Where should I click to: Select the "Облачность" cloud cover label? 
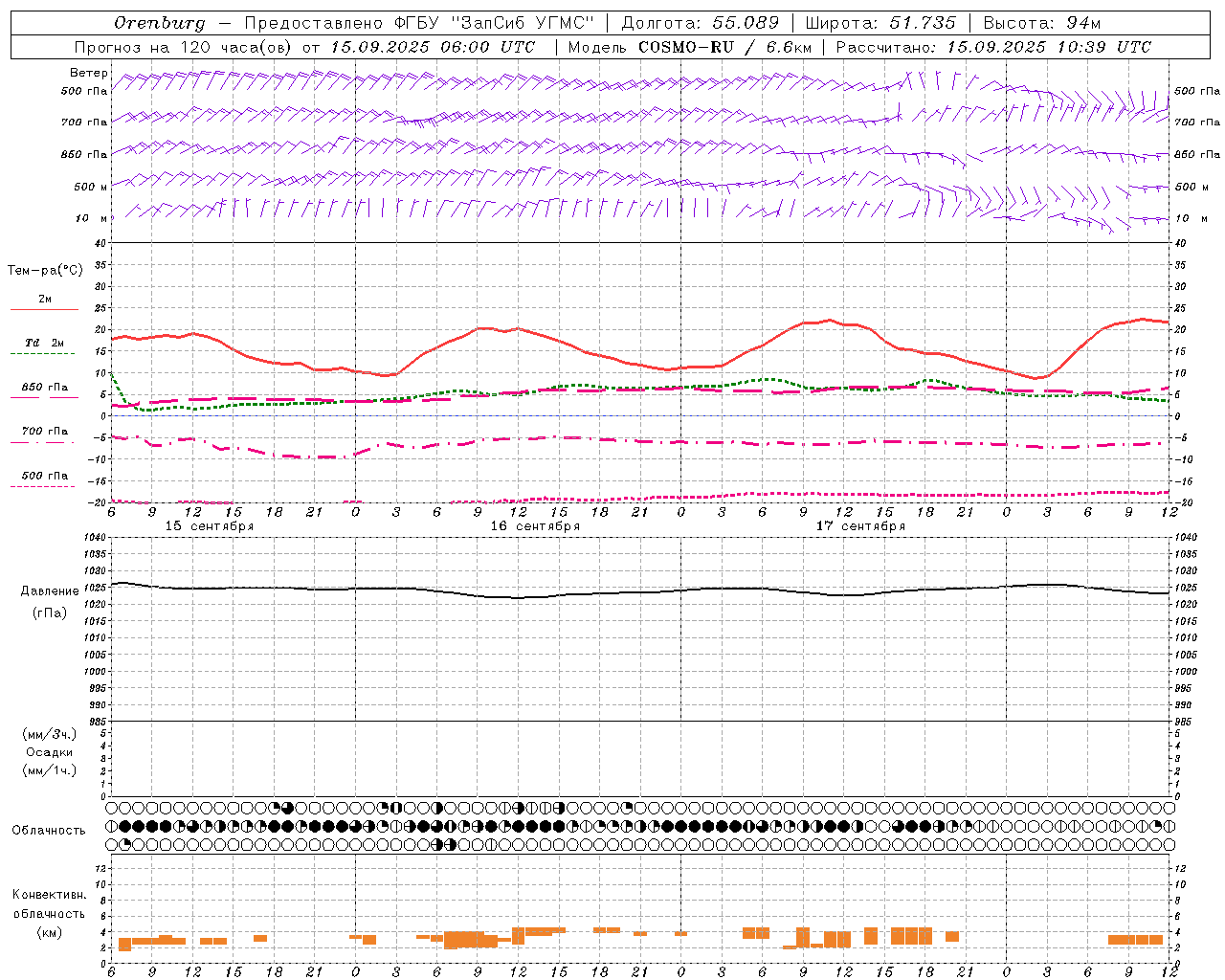(49, 831)
